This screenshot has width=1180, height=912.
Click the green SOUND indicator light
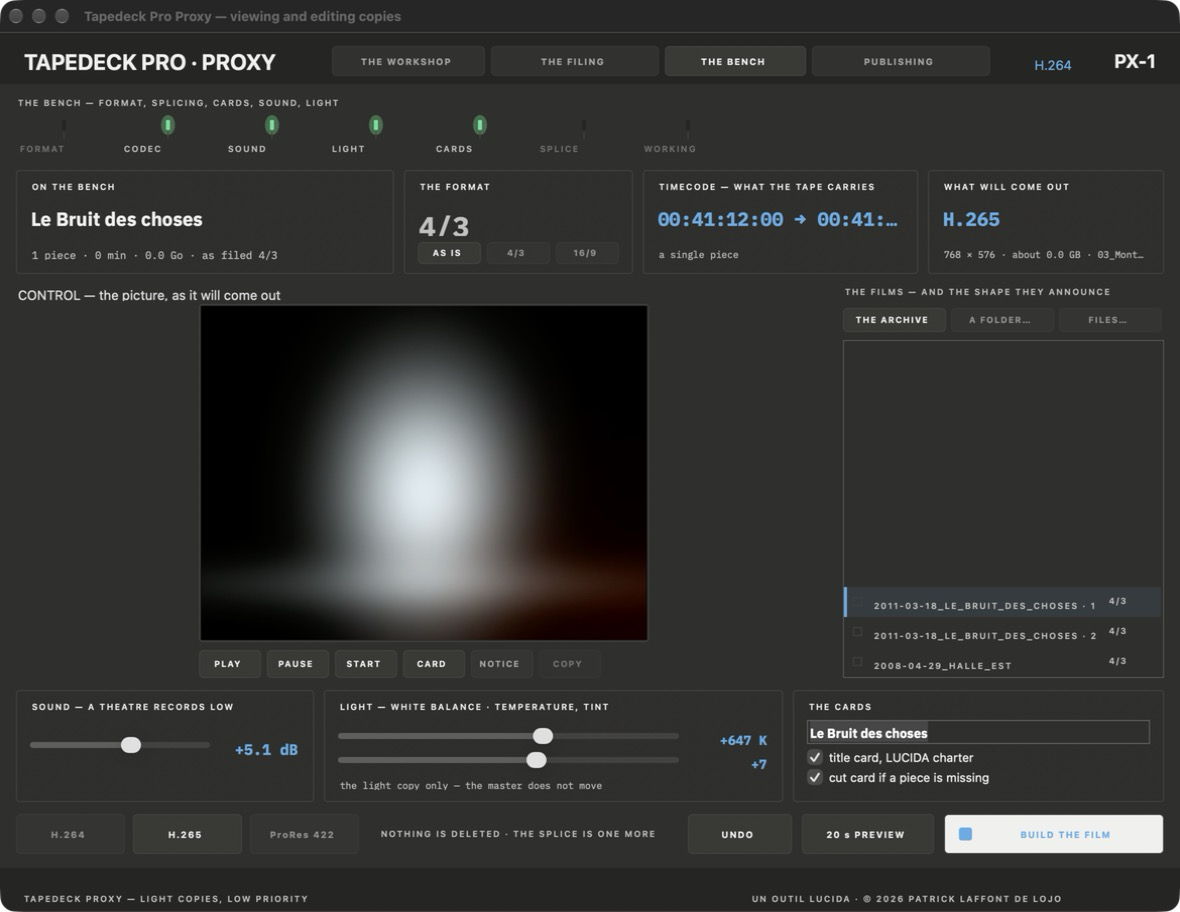tap(272, 125)
